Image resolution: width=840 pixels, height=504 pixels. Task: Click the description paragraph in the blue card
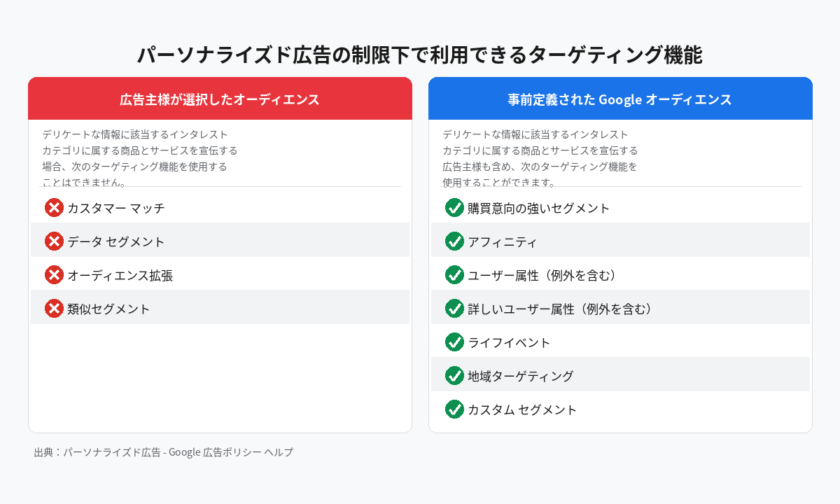(540, 158)
